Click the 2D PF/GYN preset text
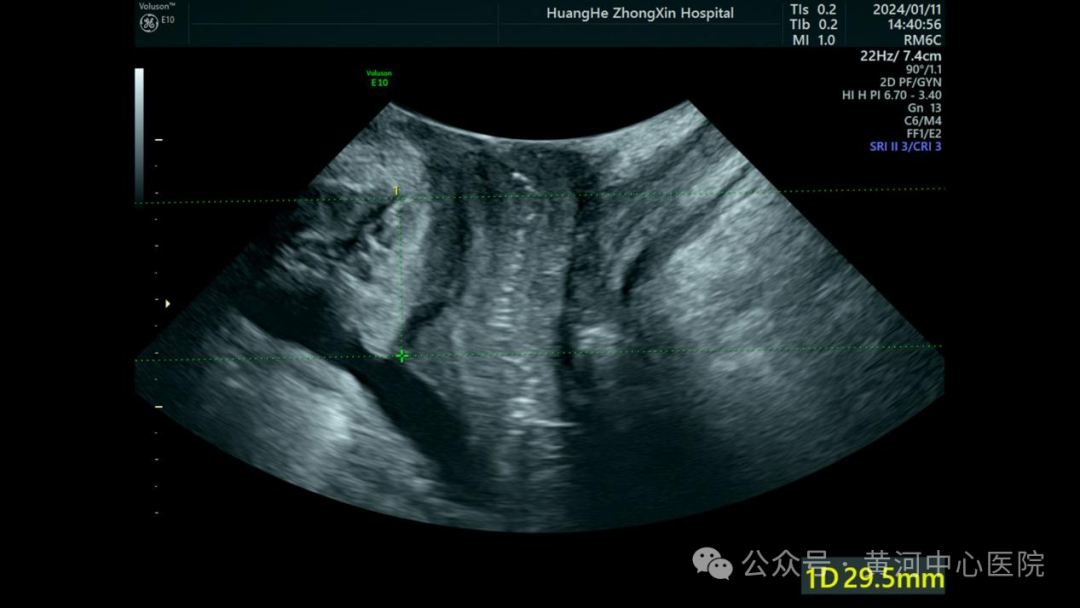 pos(910,82)
